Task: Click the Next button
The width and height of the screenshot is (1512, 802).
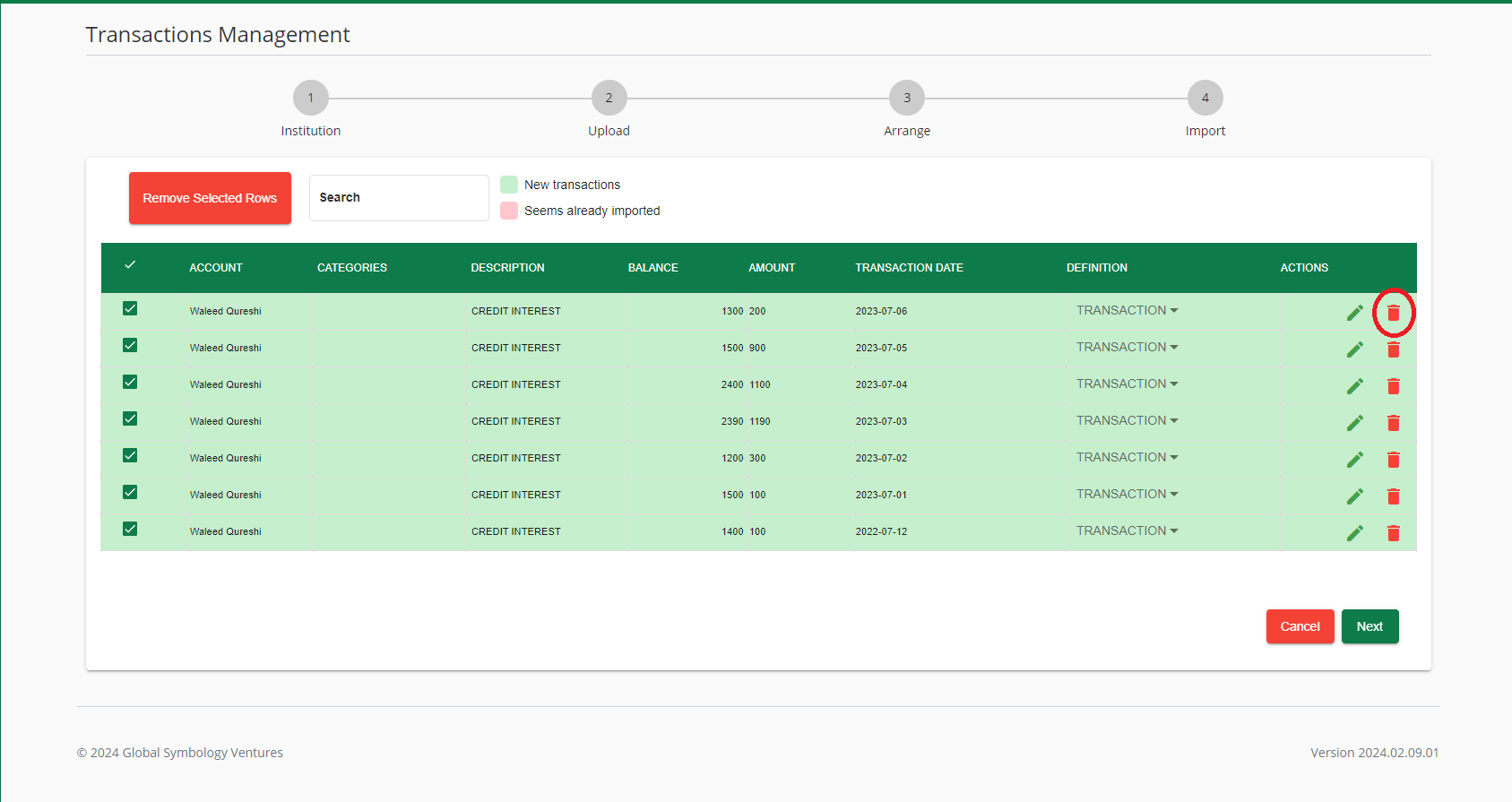Action: pos(1369,626)
